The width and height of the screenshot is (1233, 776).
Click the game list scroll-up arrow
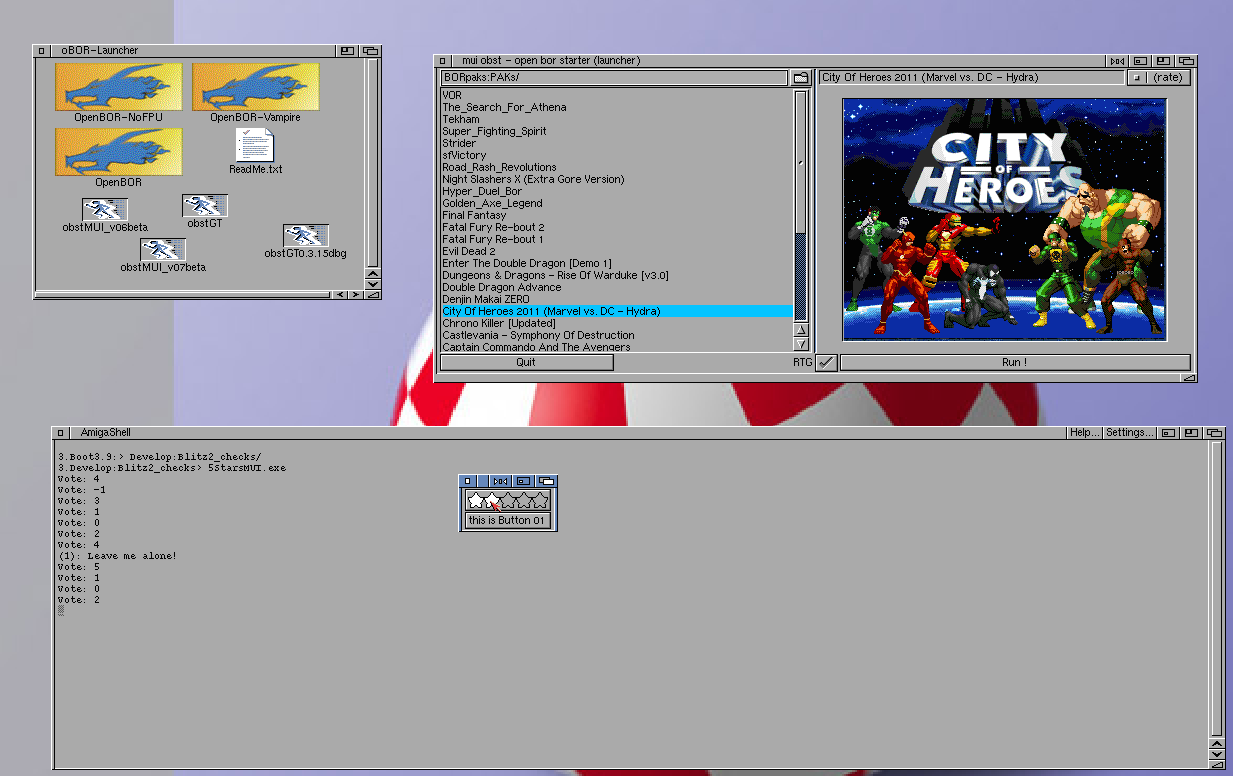point(801,330)
